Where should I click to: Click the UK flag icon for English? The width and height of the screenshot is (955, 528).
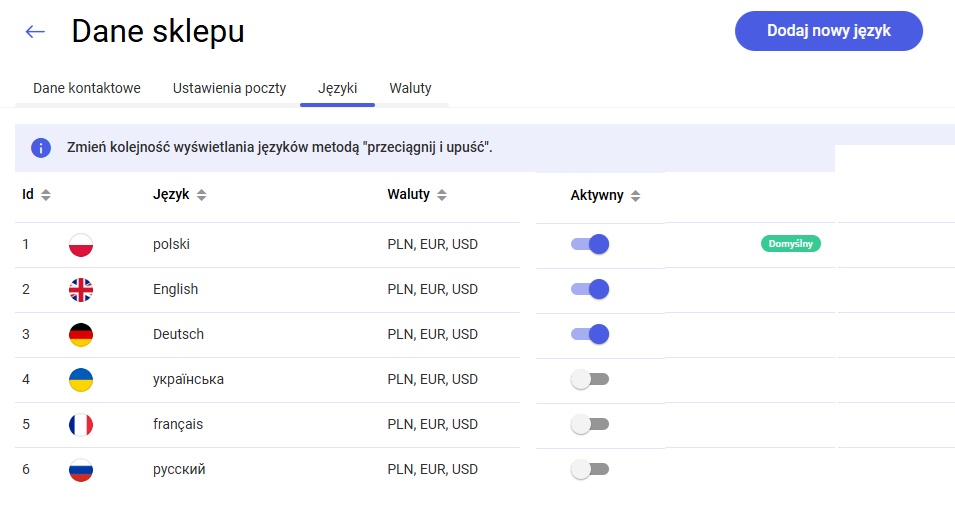(x=81, y=290)
